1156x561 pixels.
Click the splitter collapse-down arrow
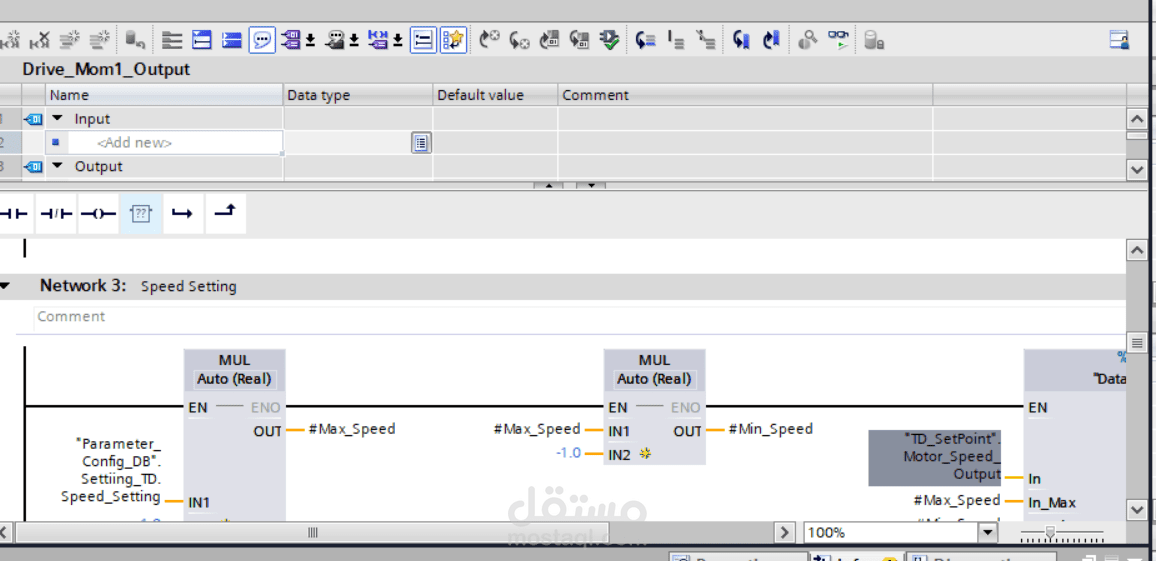click(x=591, y=186)
